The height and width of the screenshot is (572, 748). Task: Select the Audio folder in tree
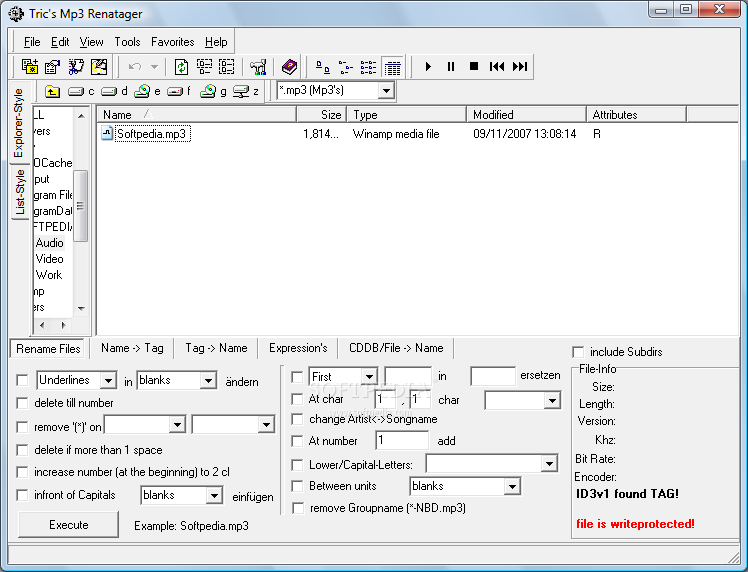tap(50, 243)
